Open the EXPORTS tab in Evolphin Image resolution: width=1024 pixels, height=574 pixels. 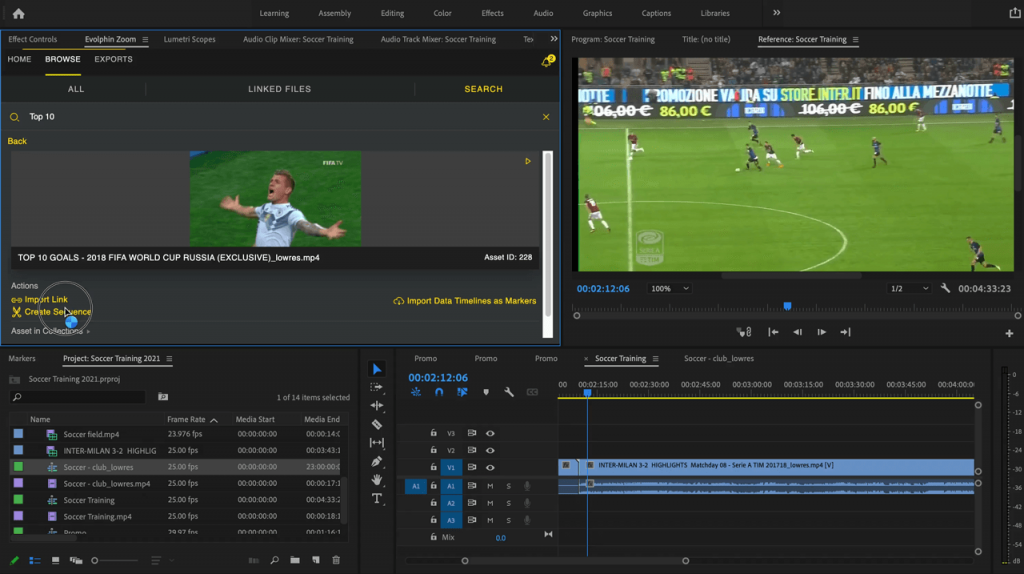(x=113, y=59)
